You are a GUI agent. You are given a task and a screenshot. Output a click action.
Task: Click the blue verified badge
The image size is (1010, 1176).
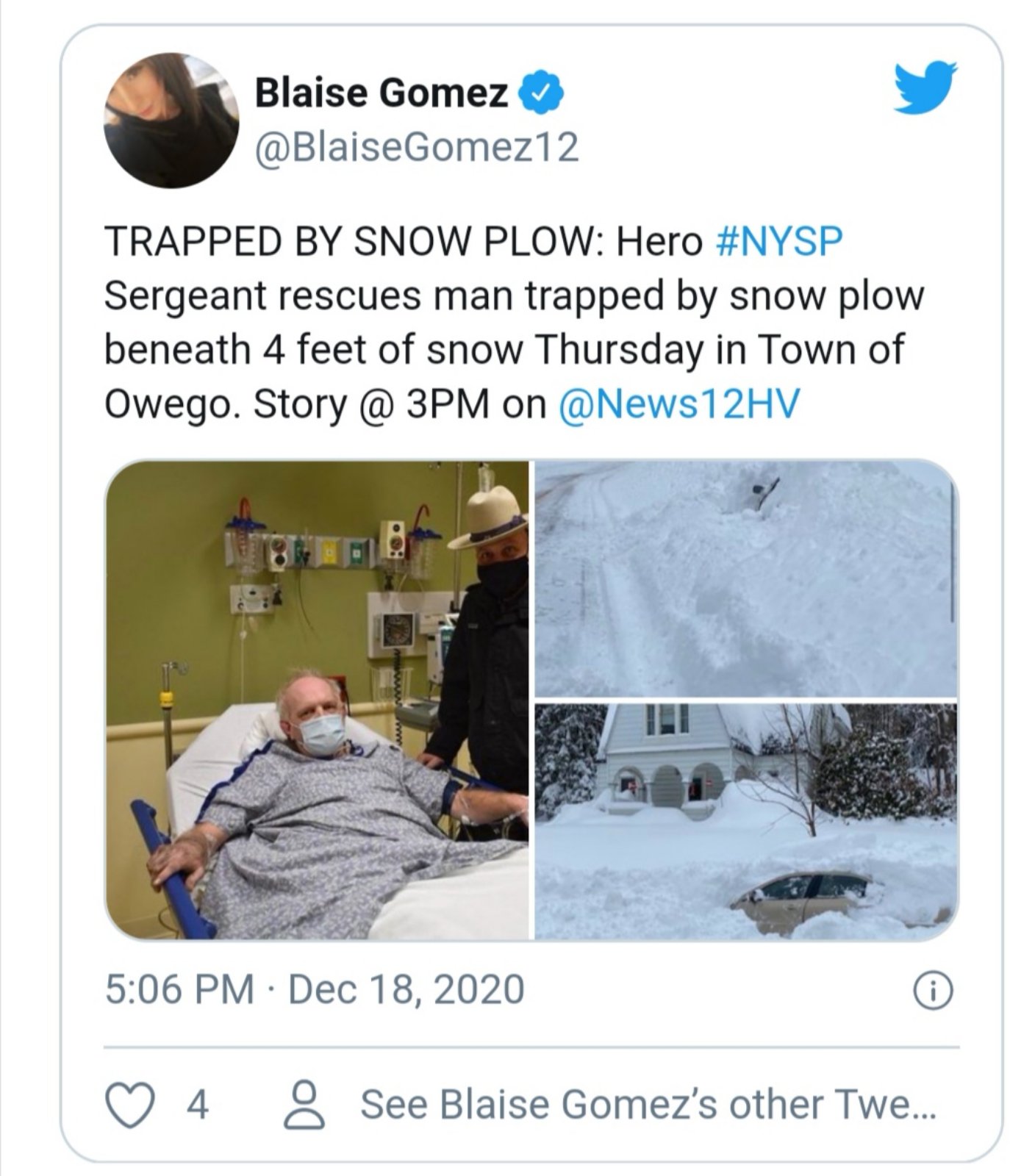coord(542,93)
